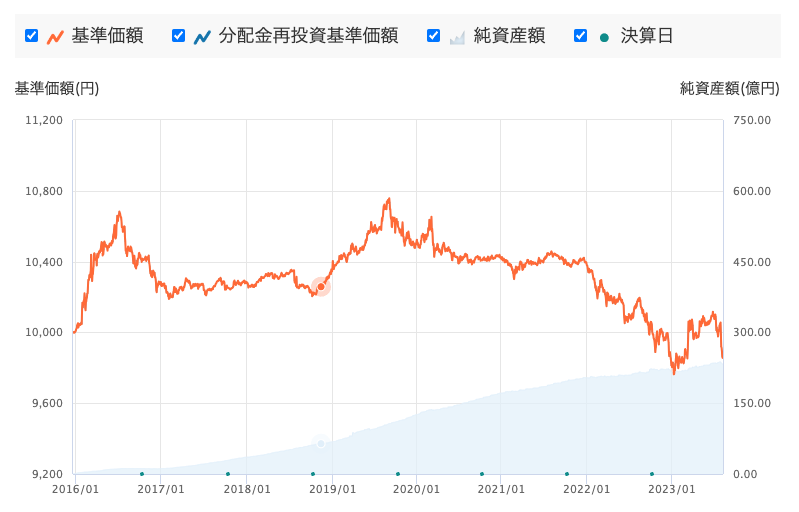The image size is (799, 512).
Task: Click the highlighted orange data point on the line
Action: click(321, 287)
